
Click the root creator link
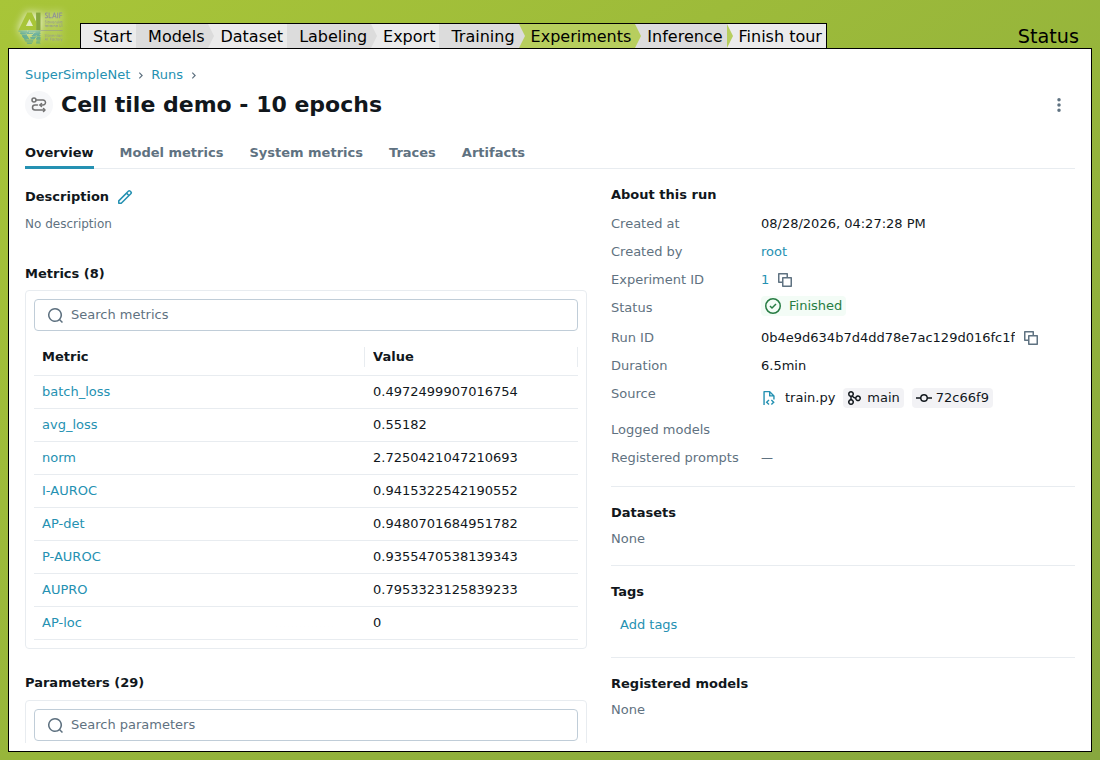(774, 252)
